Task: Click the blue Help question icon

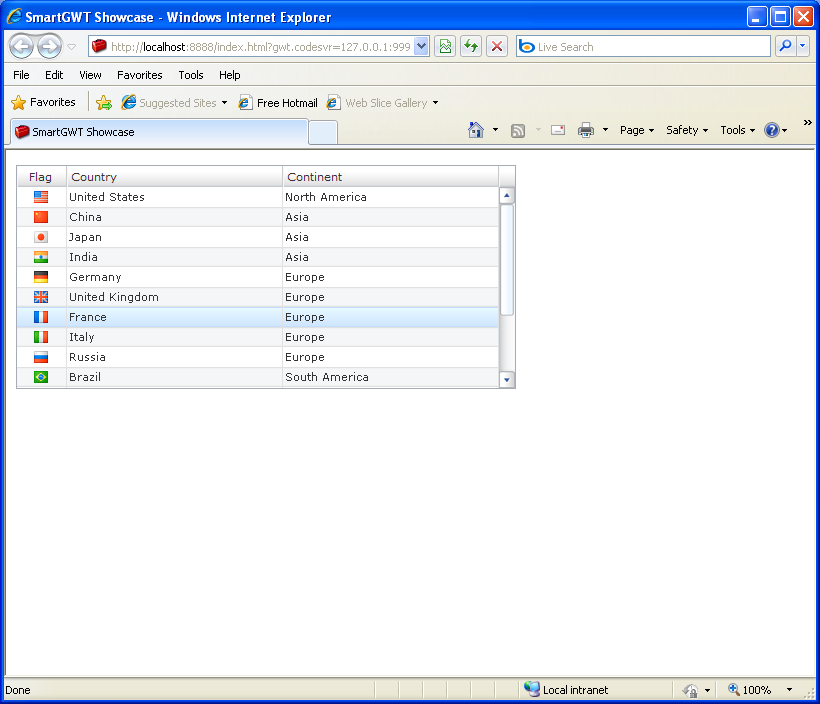Action: coord(772,130)
